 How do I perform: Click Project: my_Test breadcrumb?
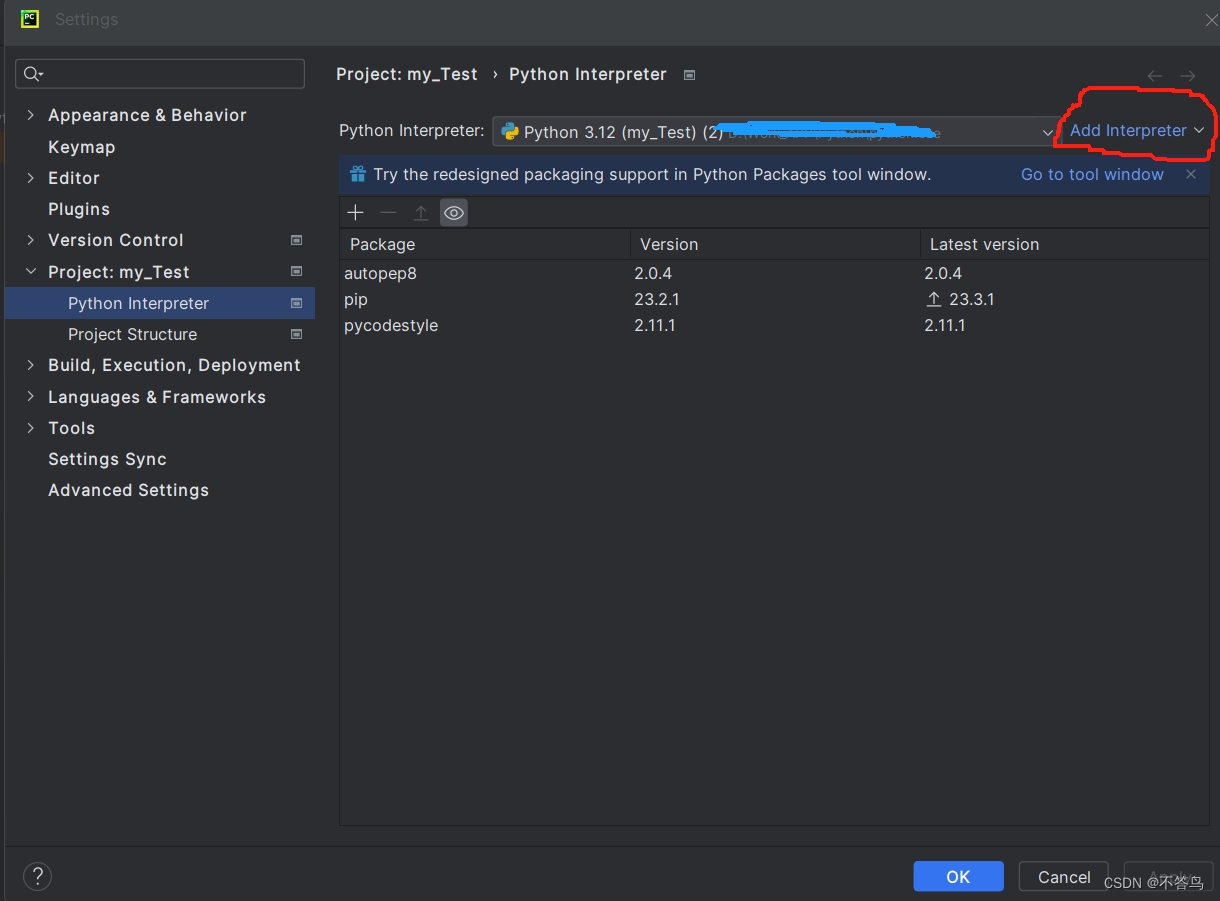[407, 75]
